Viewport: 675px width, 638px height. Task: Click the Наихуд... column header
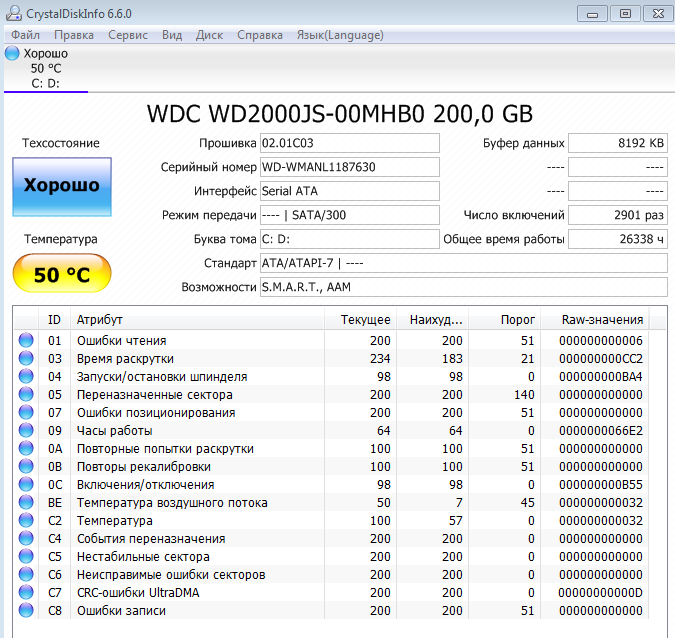pos(432,320)
